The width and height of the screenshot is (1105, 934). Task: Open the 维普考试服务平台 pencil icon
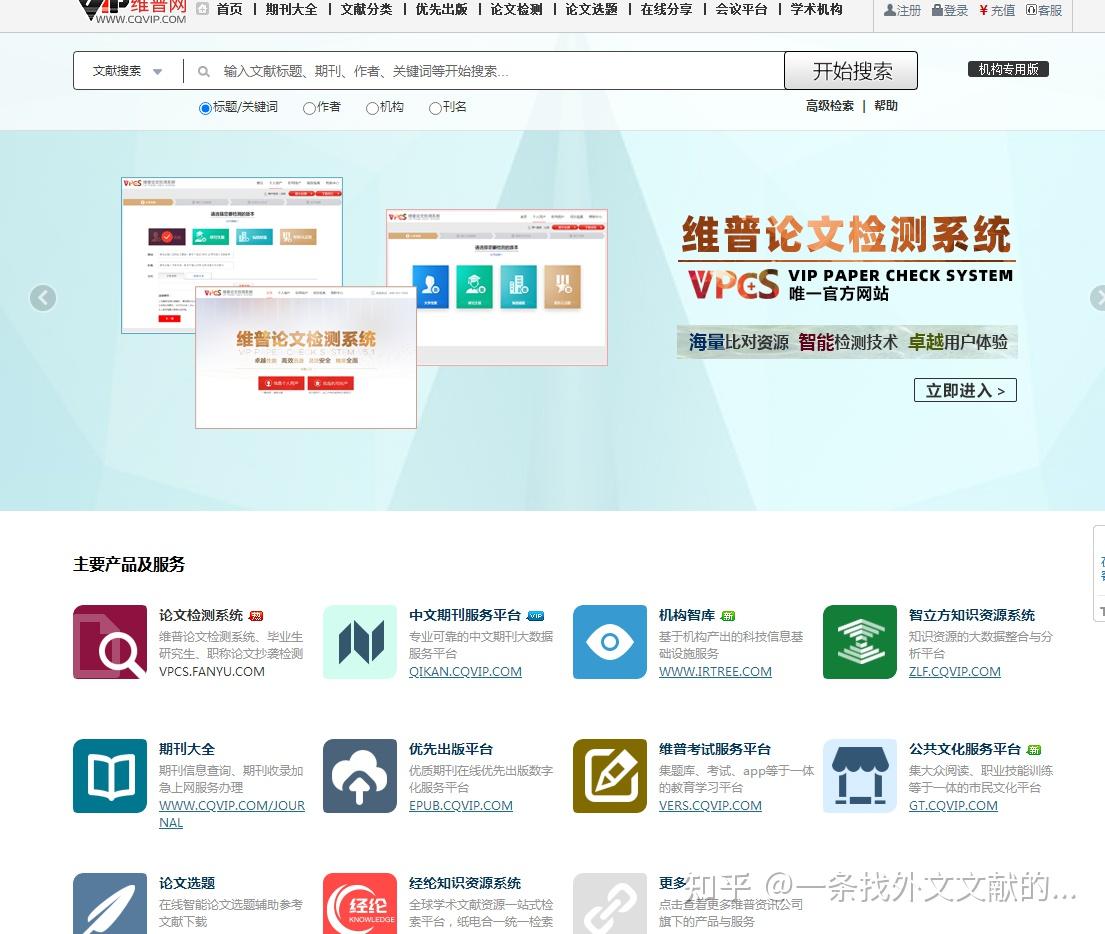click(x=610, y=776)
